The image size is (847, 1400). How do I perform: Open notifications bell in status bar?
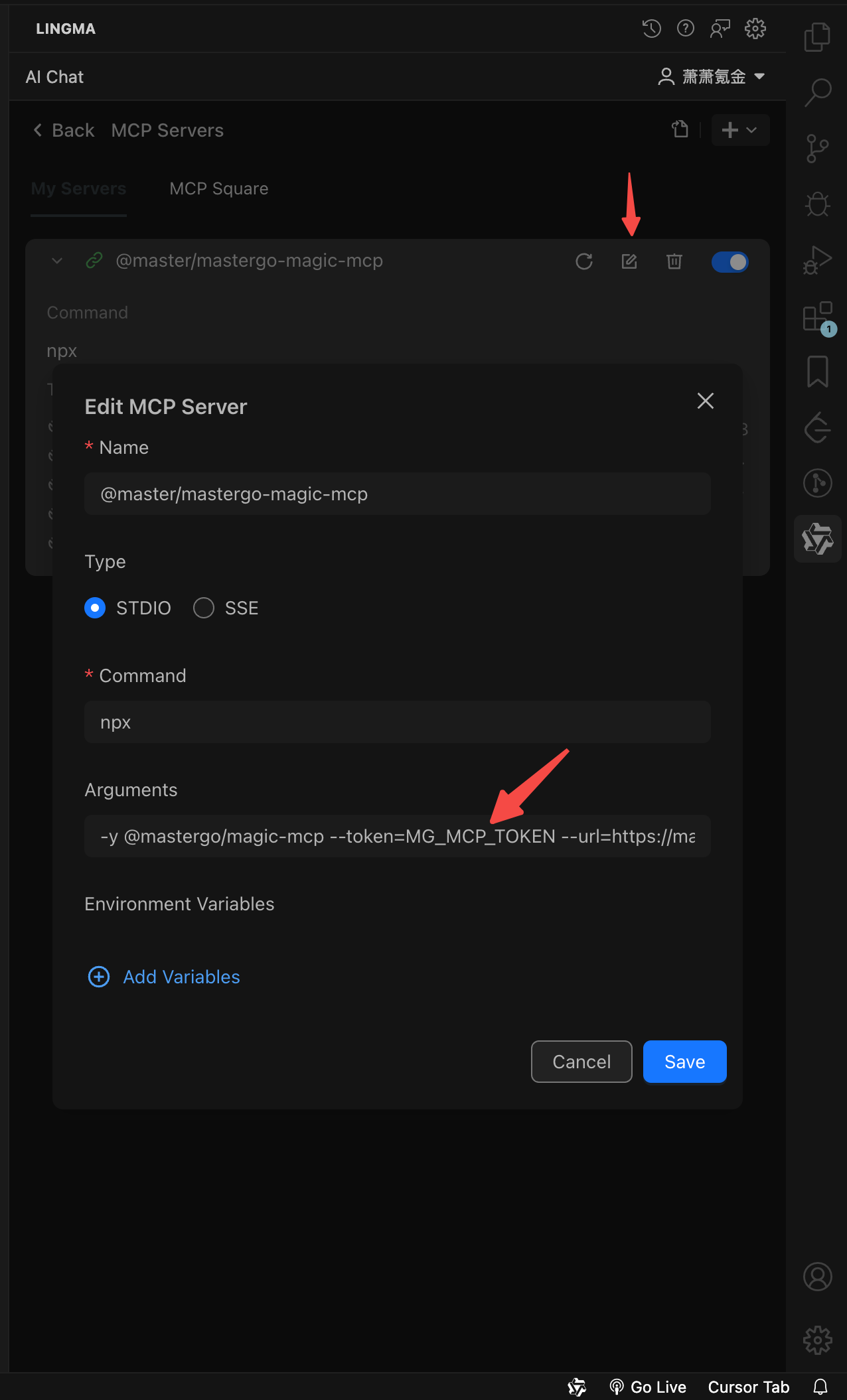point(821,1387)
